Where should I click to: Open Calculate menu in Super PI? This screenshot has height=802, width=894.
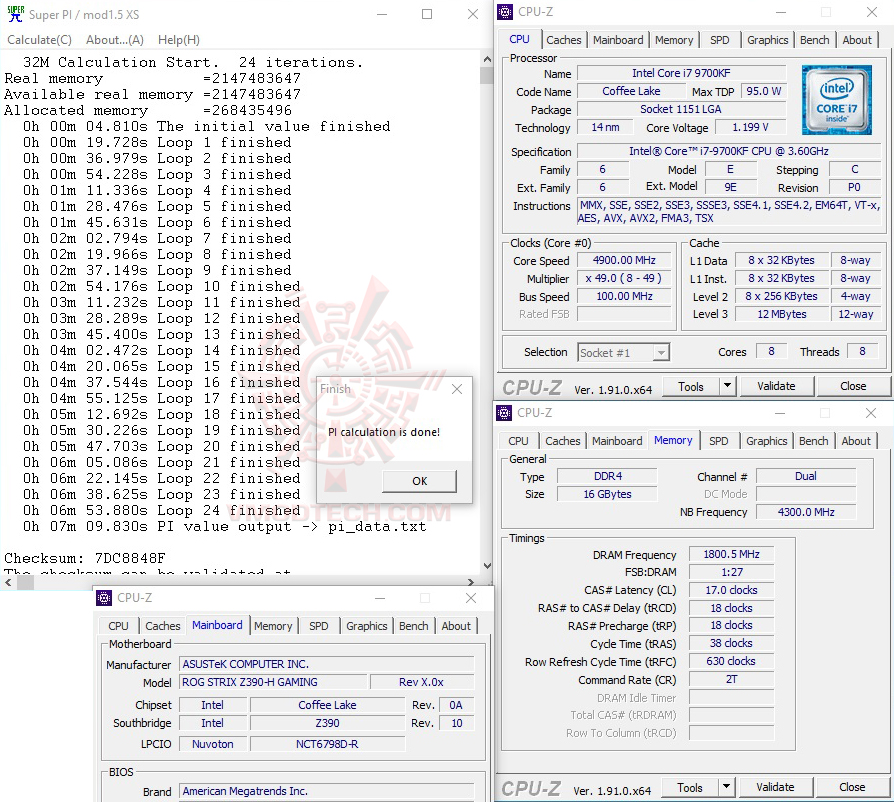click(x=39, y=40)
